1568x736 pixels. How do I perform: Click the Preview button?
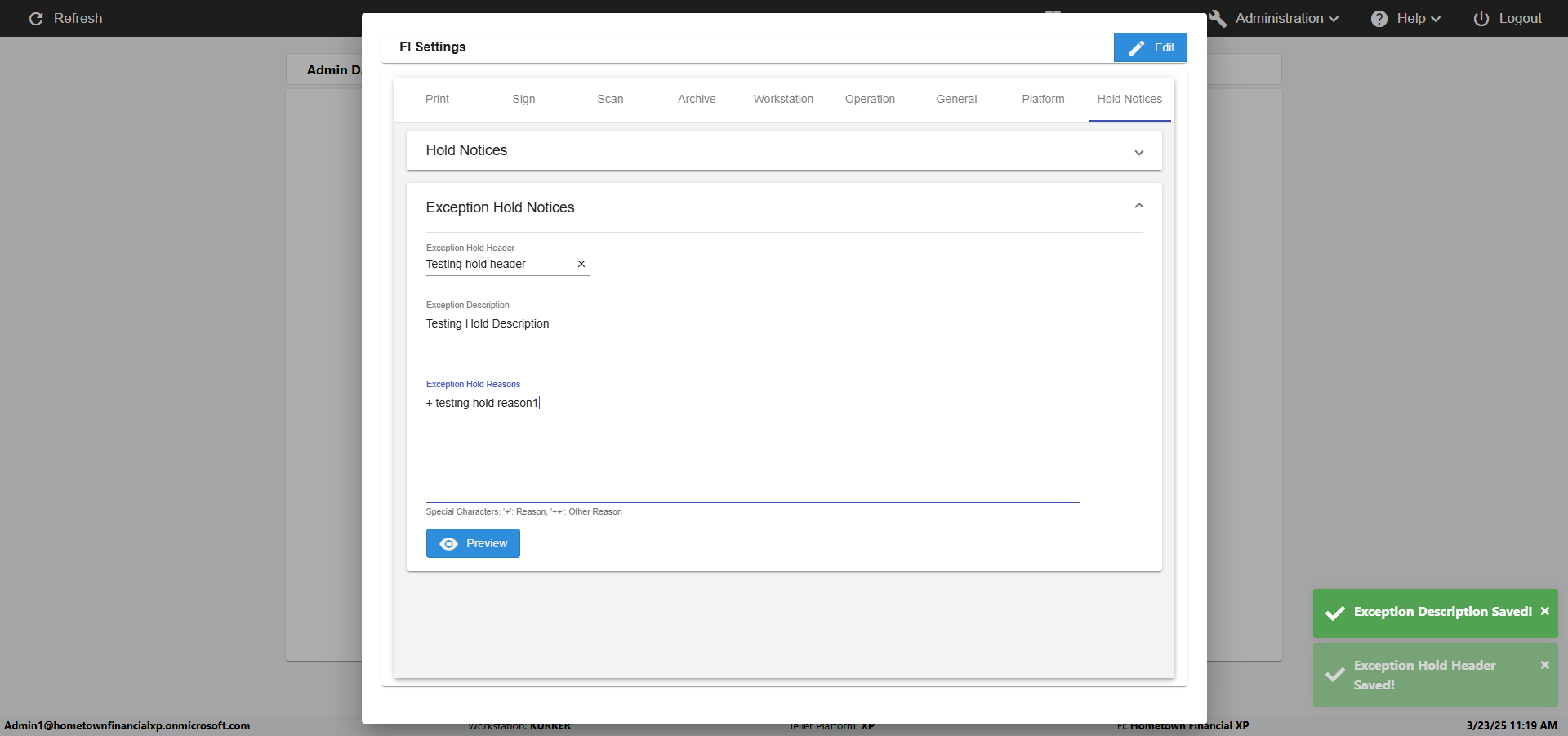473,543
